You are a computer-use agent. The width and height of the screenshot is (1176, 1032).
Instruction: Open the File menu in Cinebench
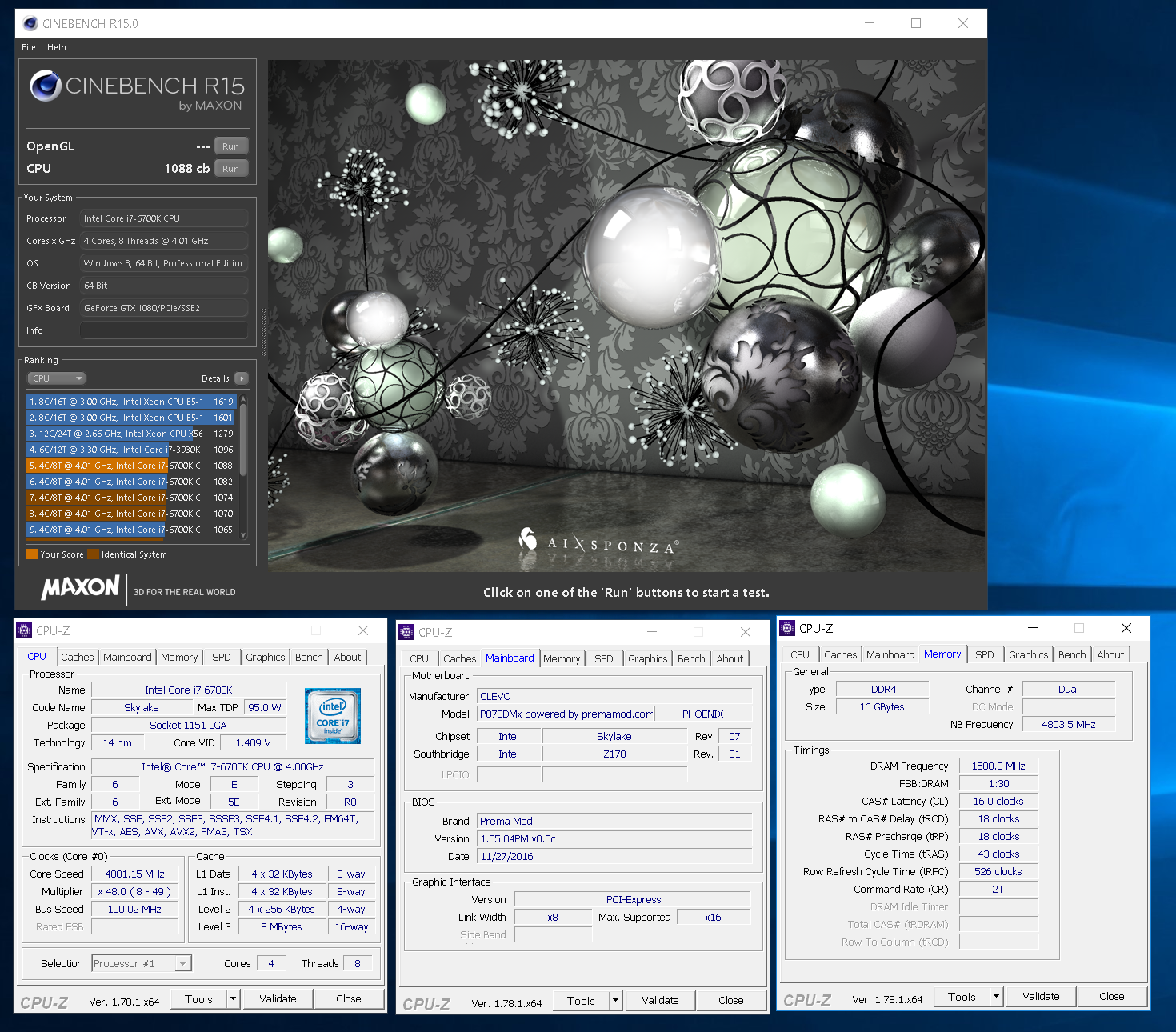point(29,47)
